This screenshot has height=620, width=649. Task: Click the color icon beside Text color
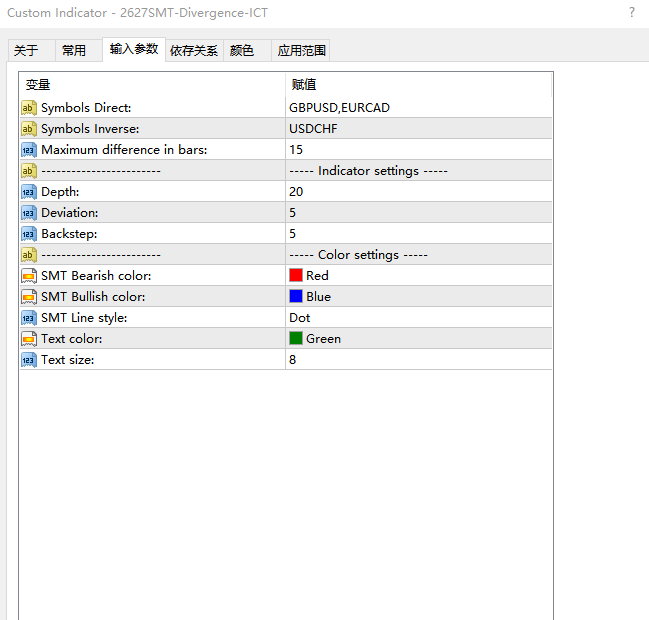pos(28,339)
